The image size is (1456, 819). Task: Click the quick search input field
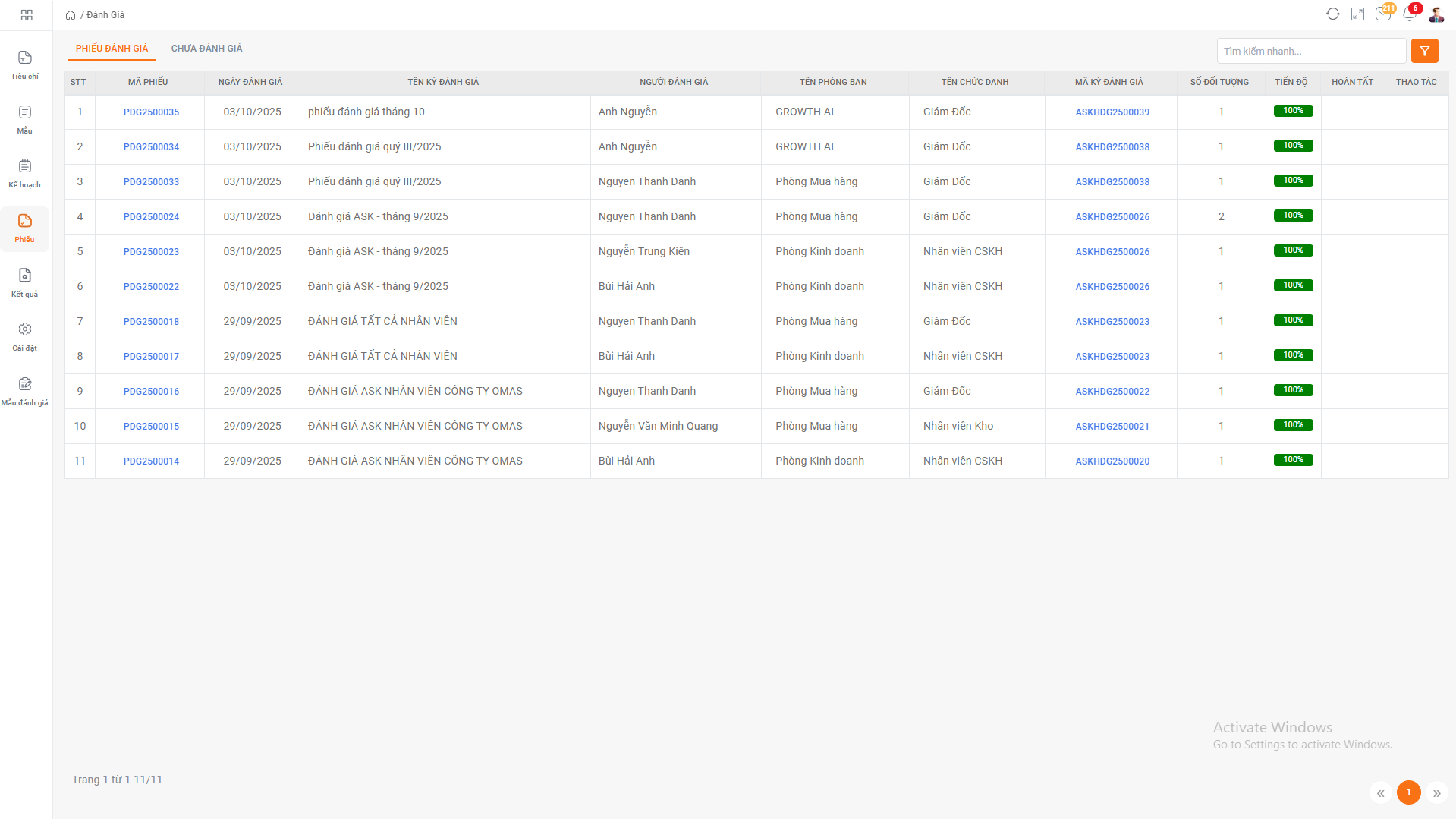point(1310,51)
